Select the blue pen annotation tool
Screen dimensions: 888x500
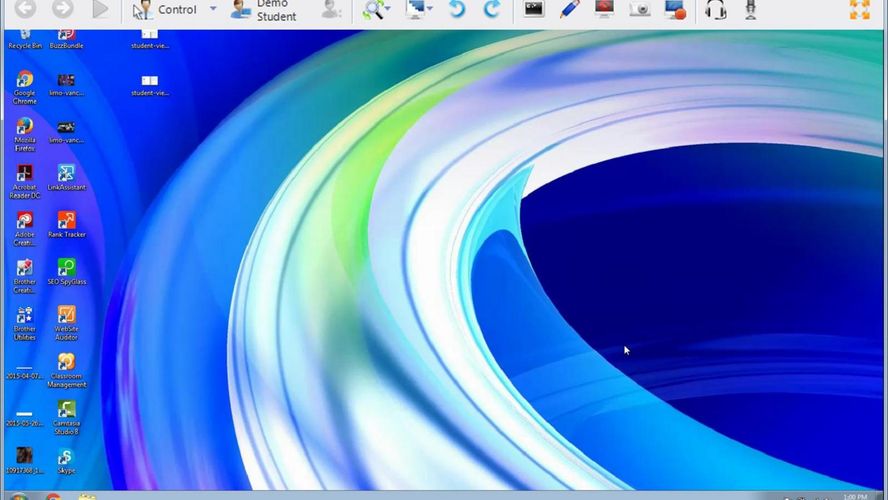[x=569, y=9]
